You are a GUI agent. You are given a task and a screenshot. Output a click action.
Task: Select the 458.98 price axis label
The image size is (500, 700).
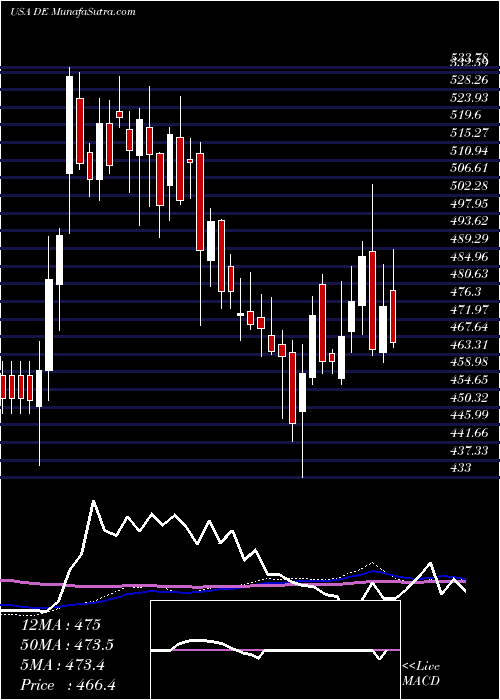[x=471, y=362]
